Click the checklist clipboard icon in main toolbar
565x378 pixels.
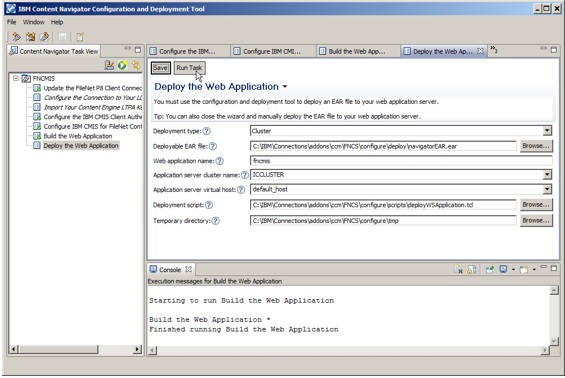[80, 37]
